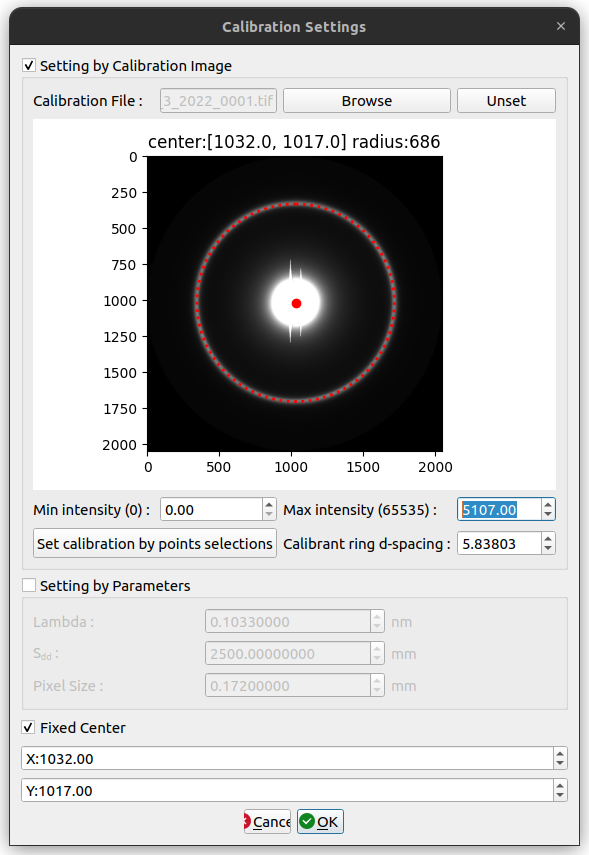Increase Fixed Center X value arrow

click(x=560, y=753)
